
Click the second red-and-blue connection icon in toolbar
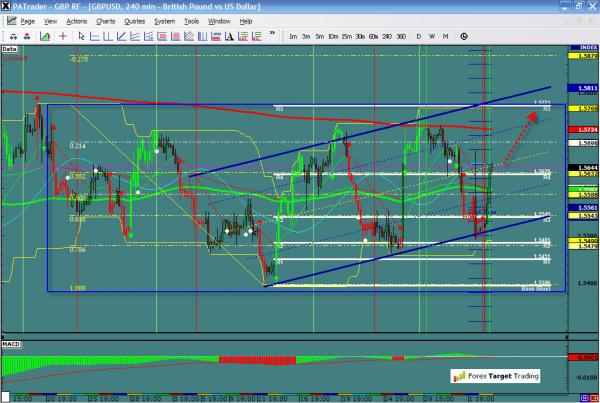[x=27, y=36]
